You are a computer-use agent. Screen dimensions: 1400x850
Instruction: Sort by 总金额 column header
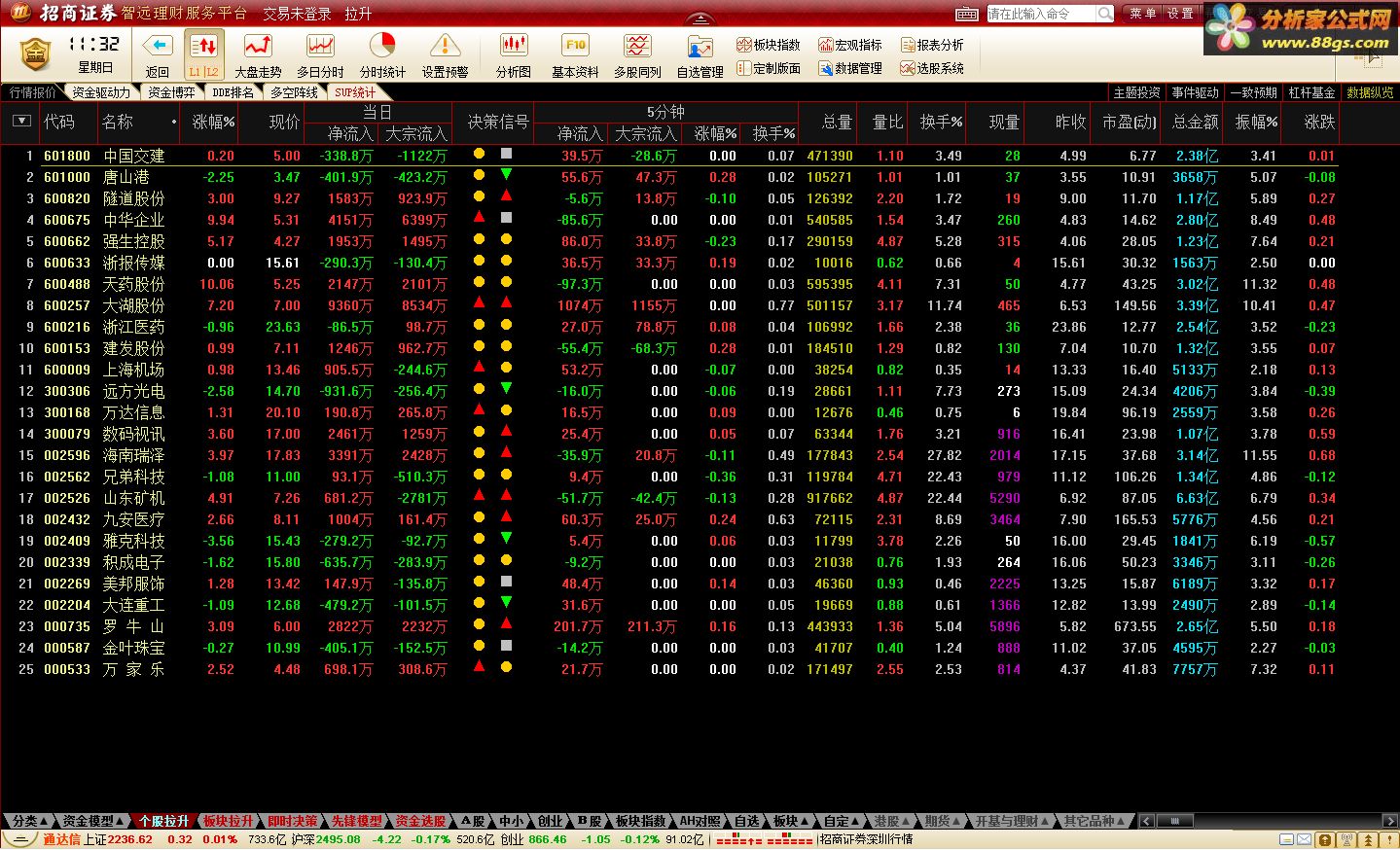[1195, 122]
